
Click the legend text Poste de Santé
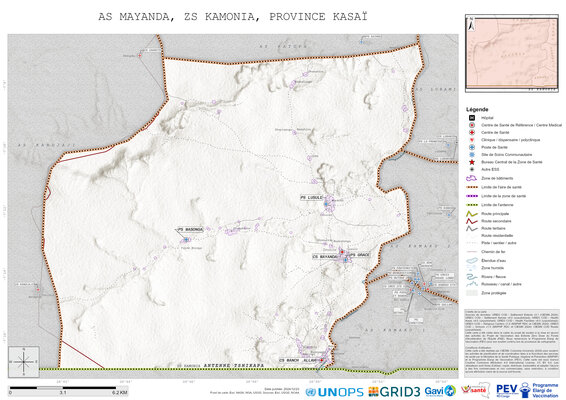pyautogui.click(x=494, y=147)
